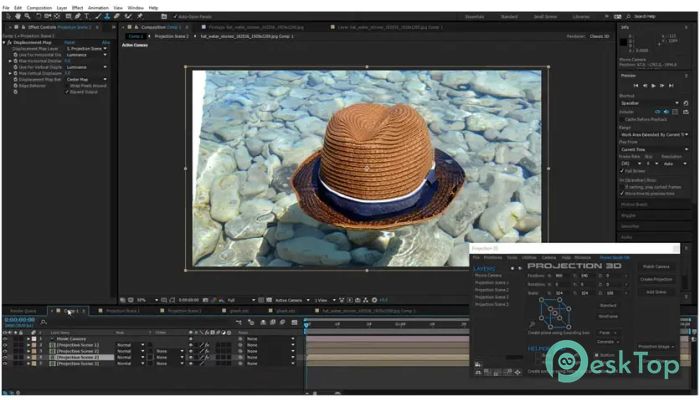Collapse the Displacement Map effect
Image resolution: width=700 pixels, height=400 pixels.
(x=4, y=42)
